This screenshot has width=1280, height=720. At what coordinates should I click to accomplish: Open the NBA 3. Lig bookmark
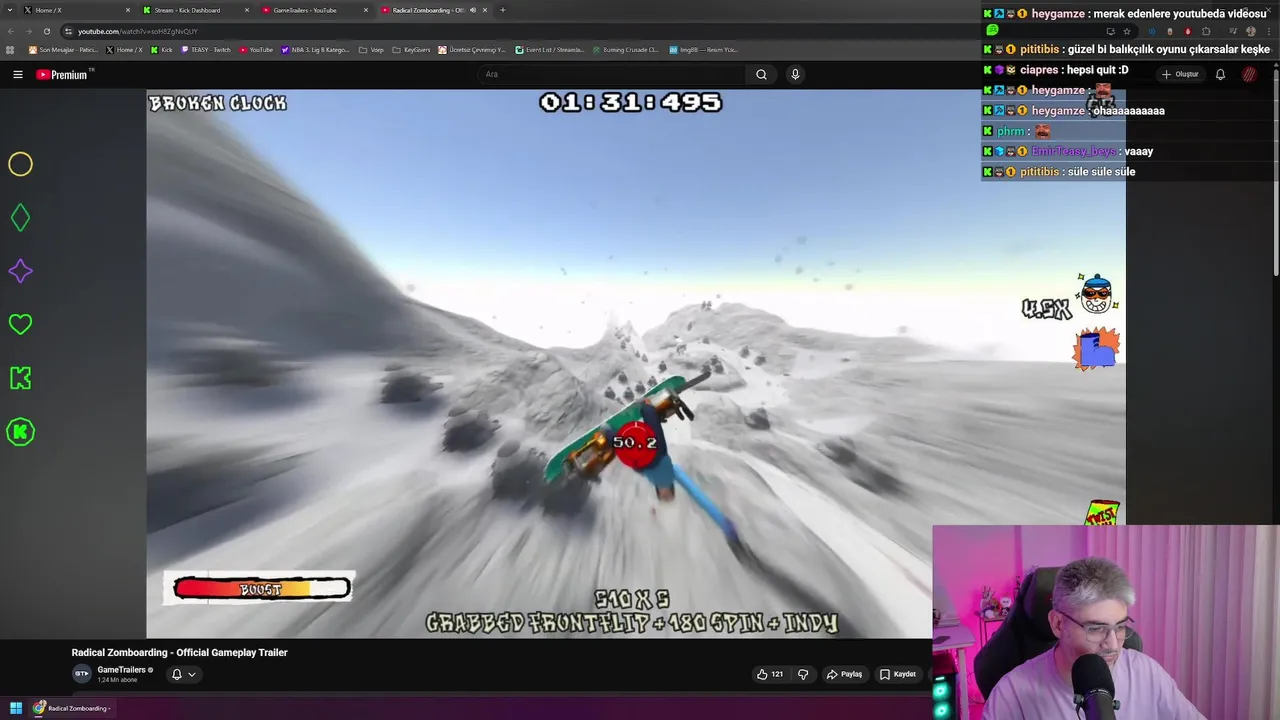coord(315,49)
